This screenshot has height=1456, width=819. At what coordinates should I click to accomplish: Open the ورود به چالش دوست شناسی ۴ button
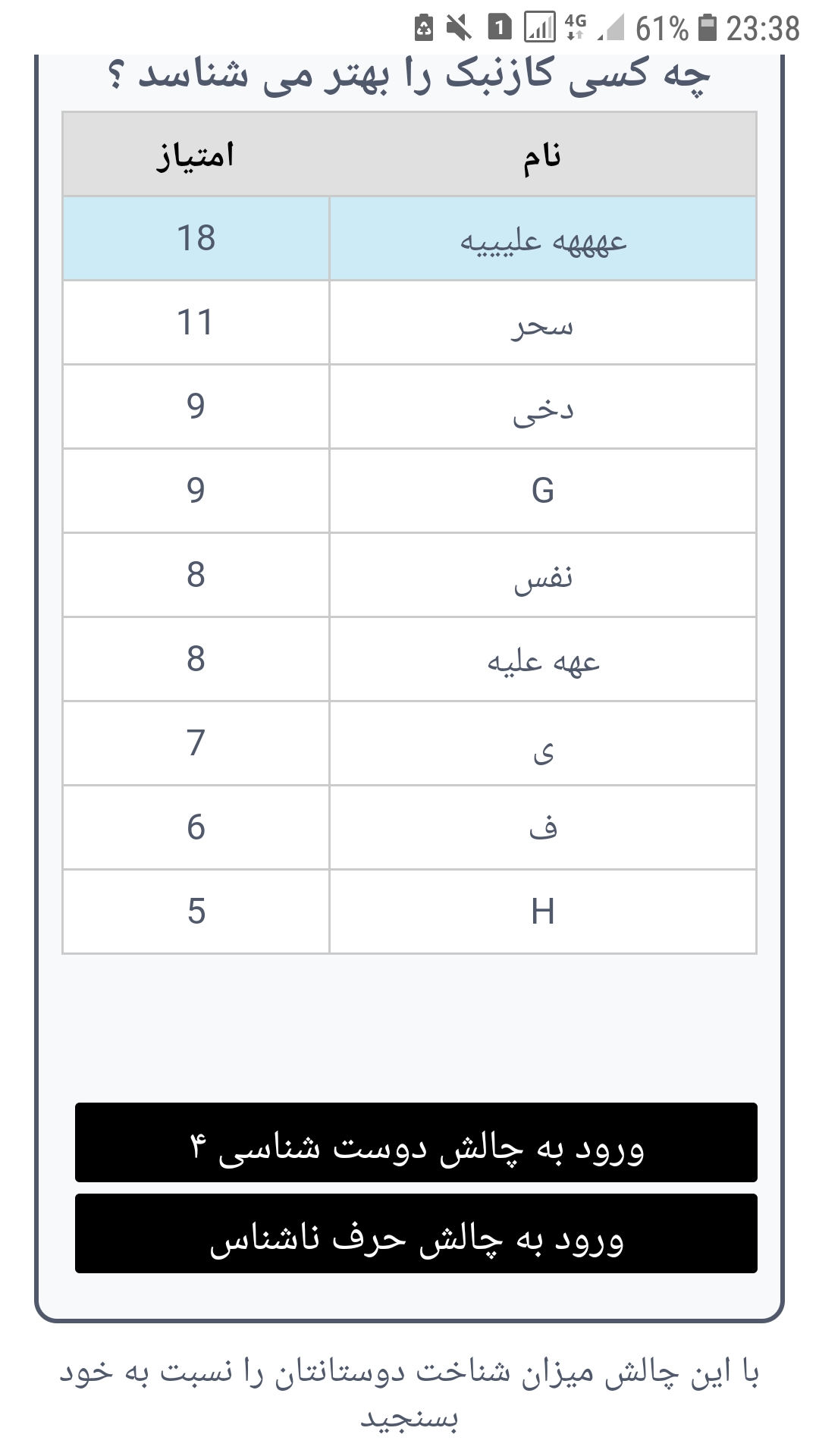click(x=416, y=1142)
